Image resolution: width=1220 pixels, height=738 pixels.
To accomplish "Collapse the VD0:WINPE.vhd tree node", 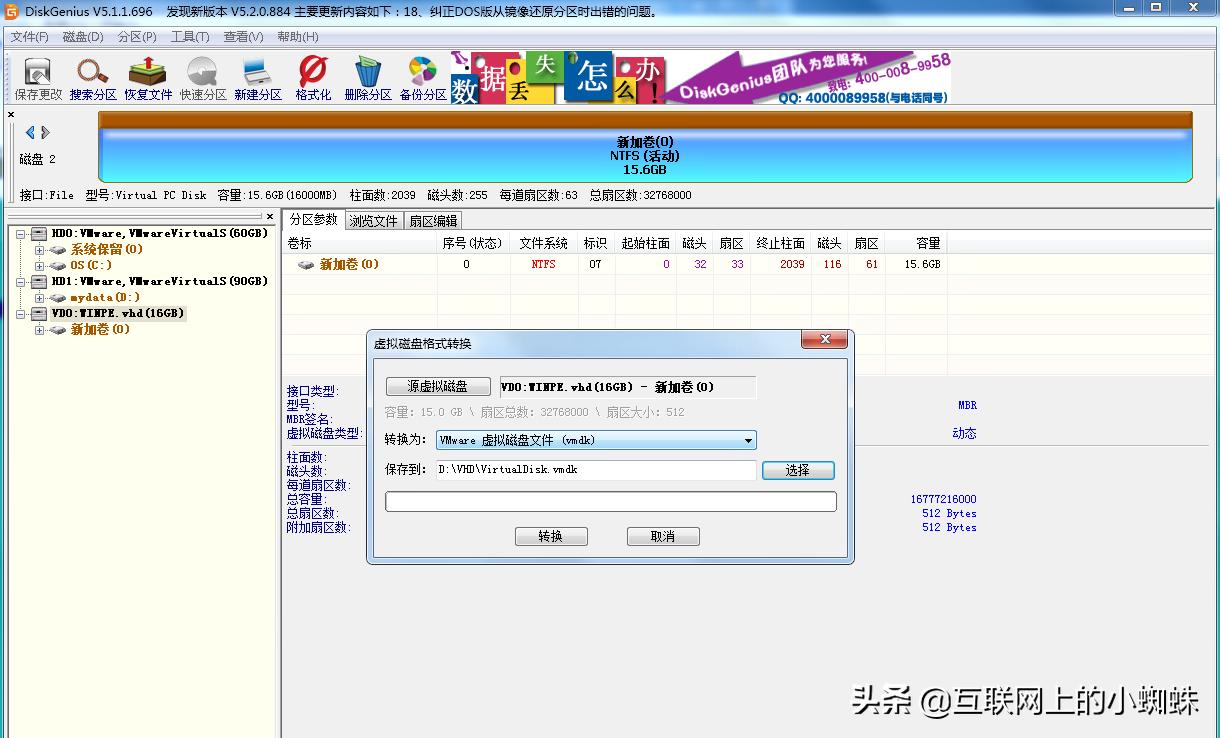I will coord(21,313).
